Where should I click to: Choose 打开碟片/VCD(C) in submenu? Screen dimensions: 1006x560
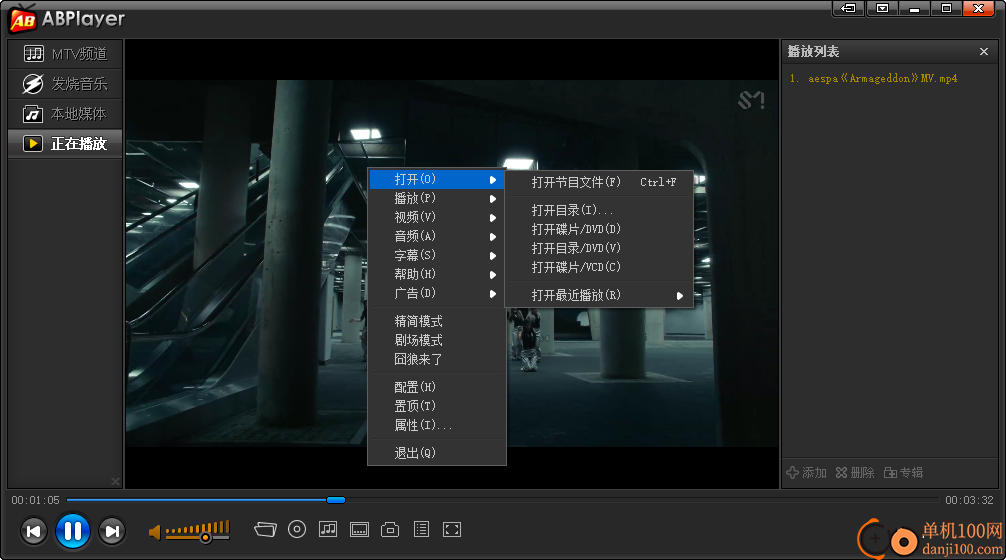[x=599, y=267]
